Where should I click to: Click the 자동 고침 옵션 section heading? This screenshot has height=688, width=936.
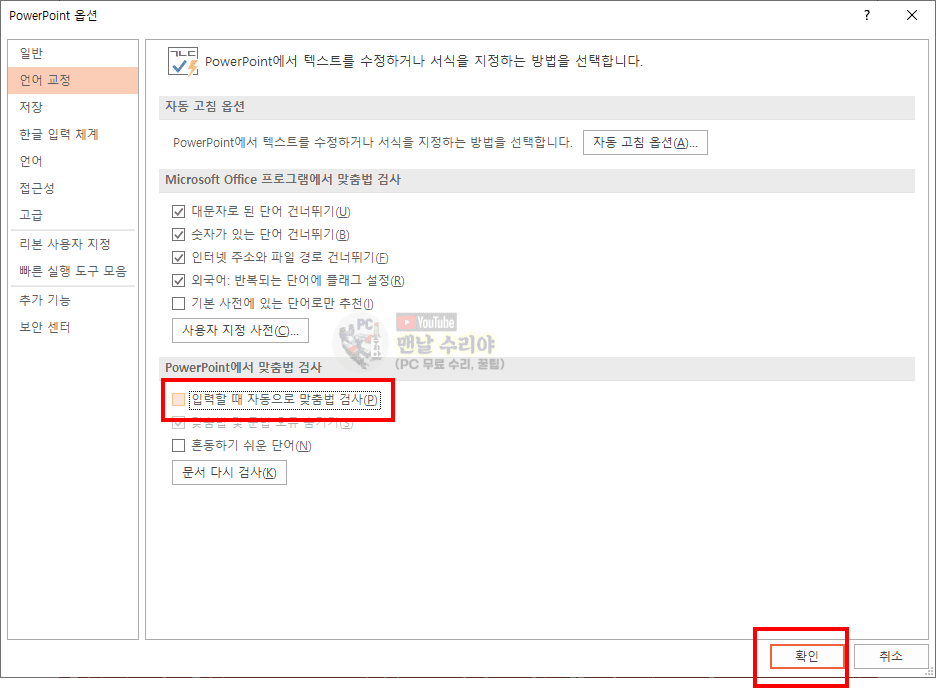click(205, 107)
